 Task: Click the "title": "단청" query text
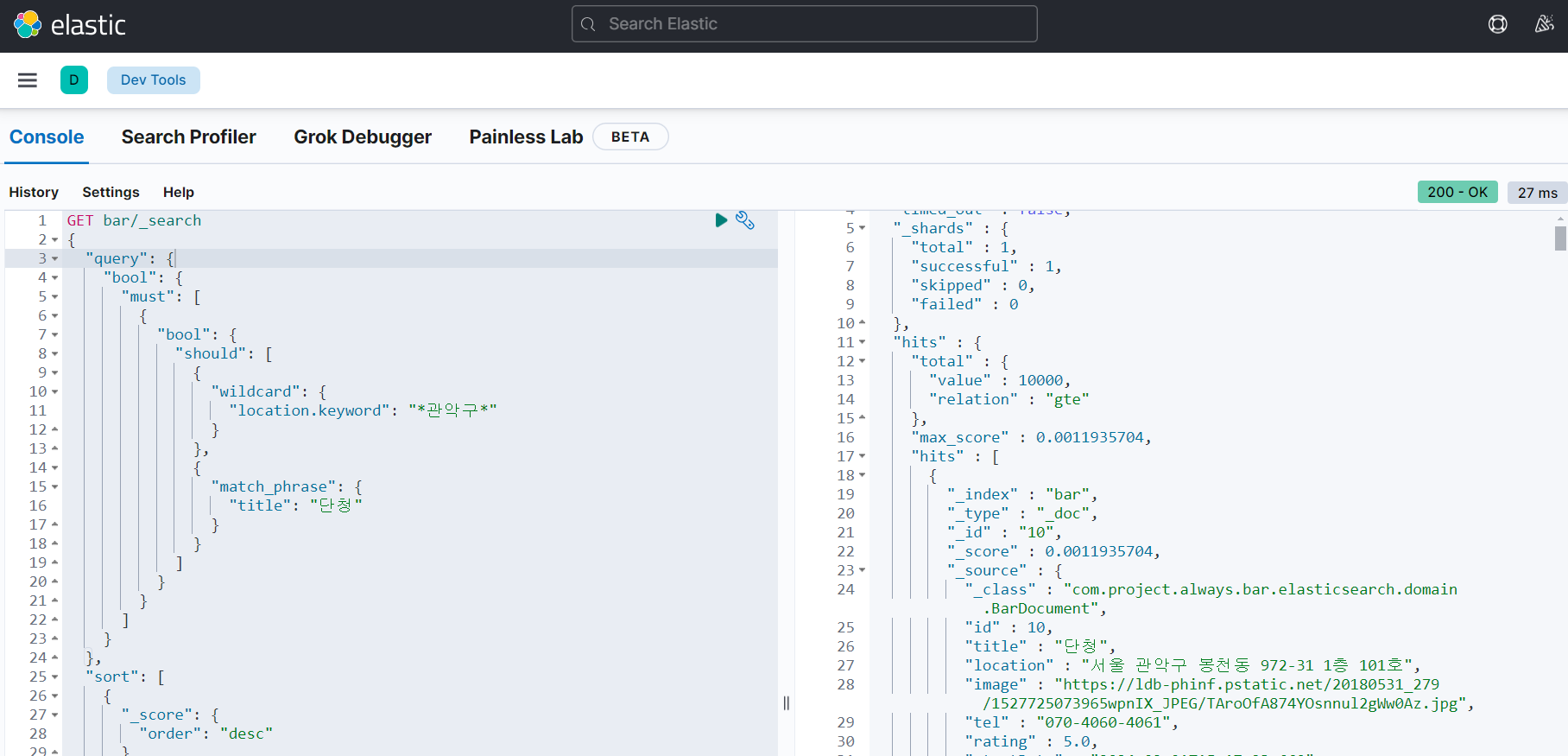pos(295,505)
